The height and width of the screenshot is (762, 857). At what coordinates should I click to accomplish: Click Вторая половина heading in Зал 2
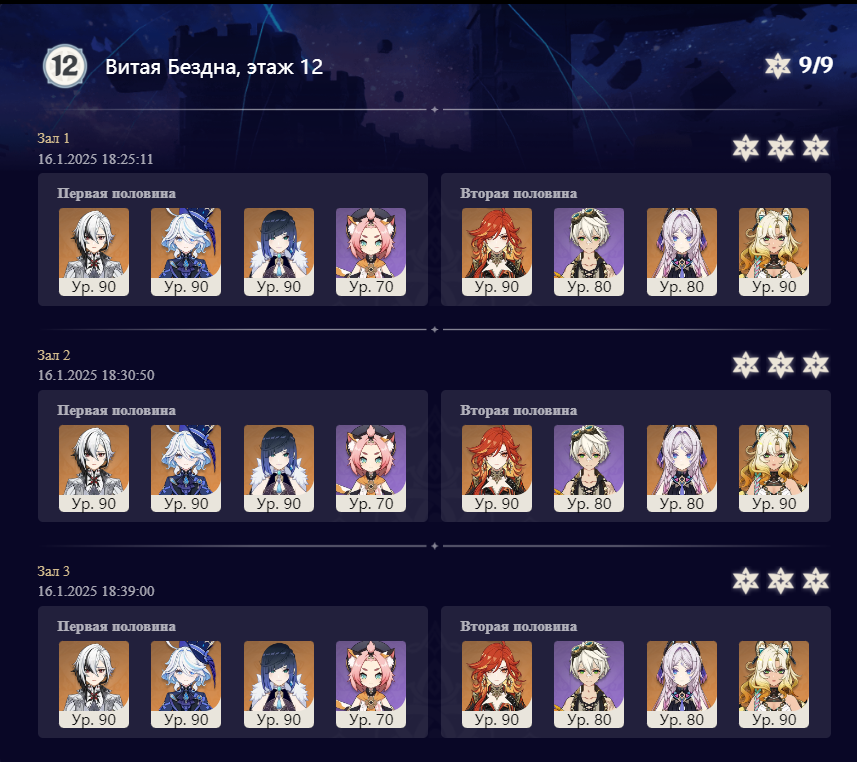point(518,410)
